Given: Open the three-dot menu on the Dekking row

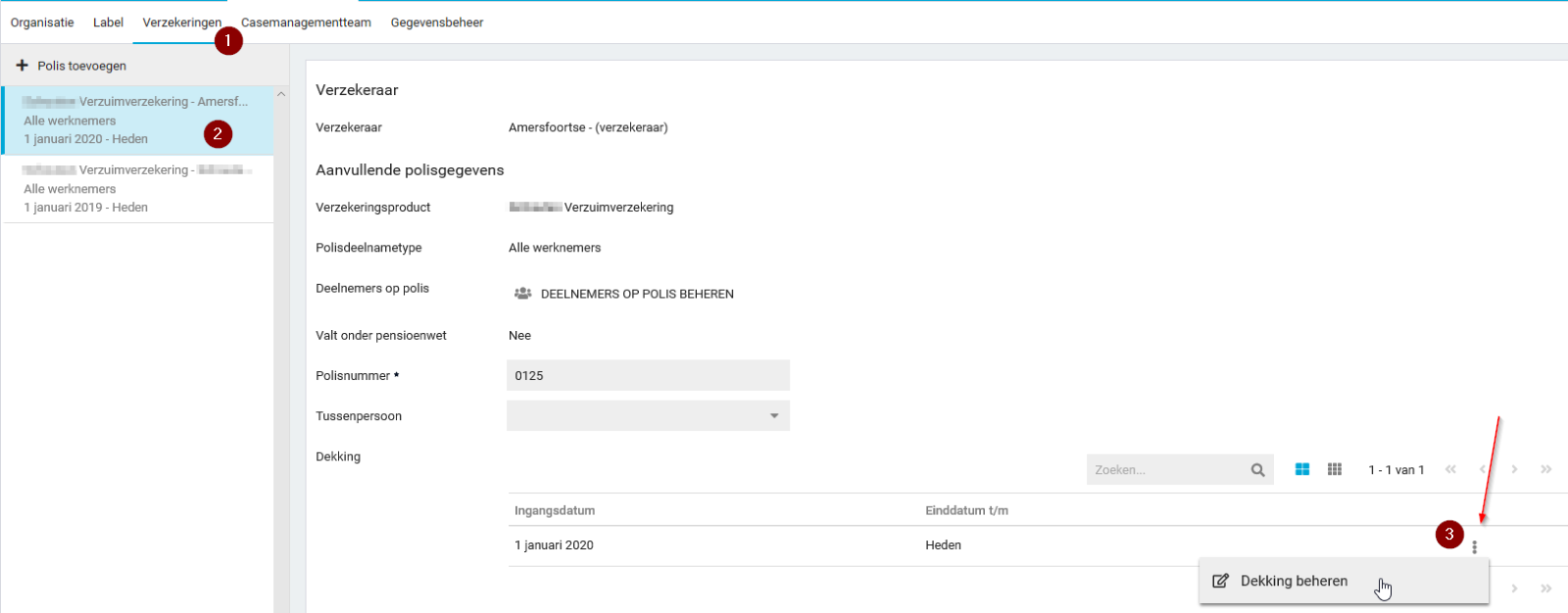Looking at the screenshot, I should pyautogui.click(x=1474, y=547).
